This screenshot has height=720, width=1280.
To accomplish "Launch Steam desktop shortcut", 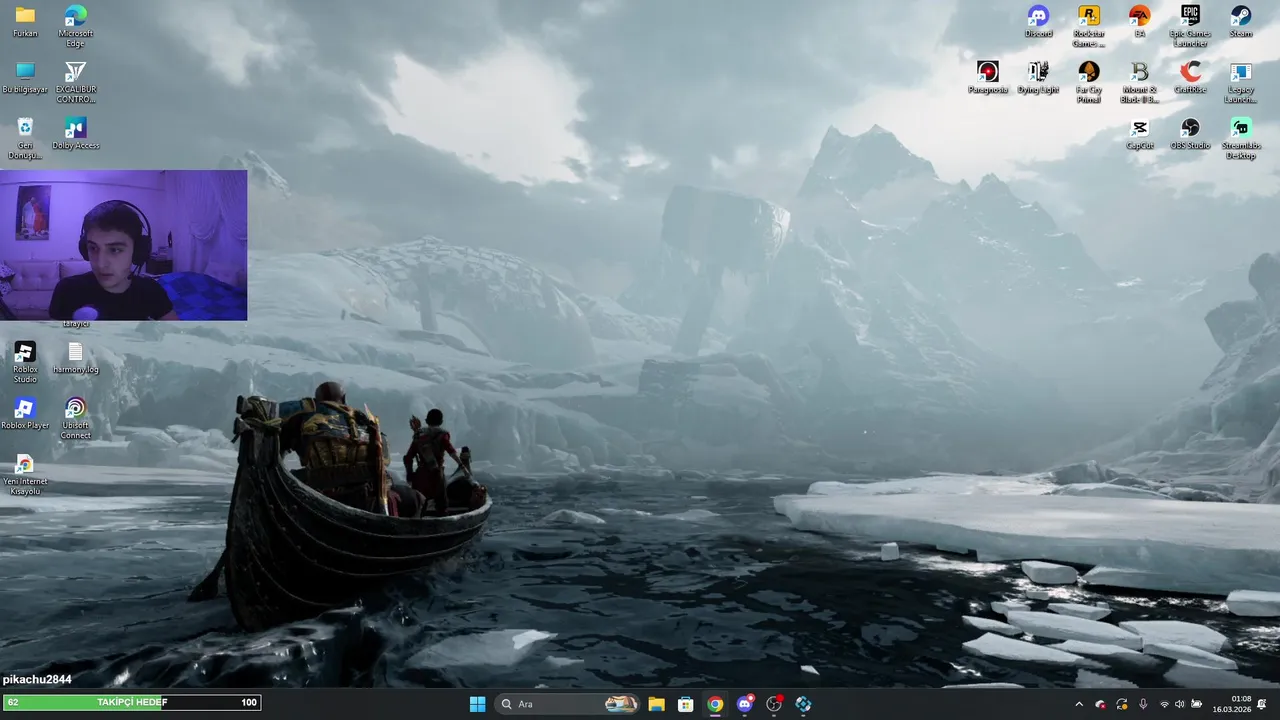I will (x=1241, y=21).
